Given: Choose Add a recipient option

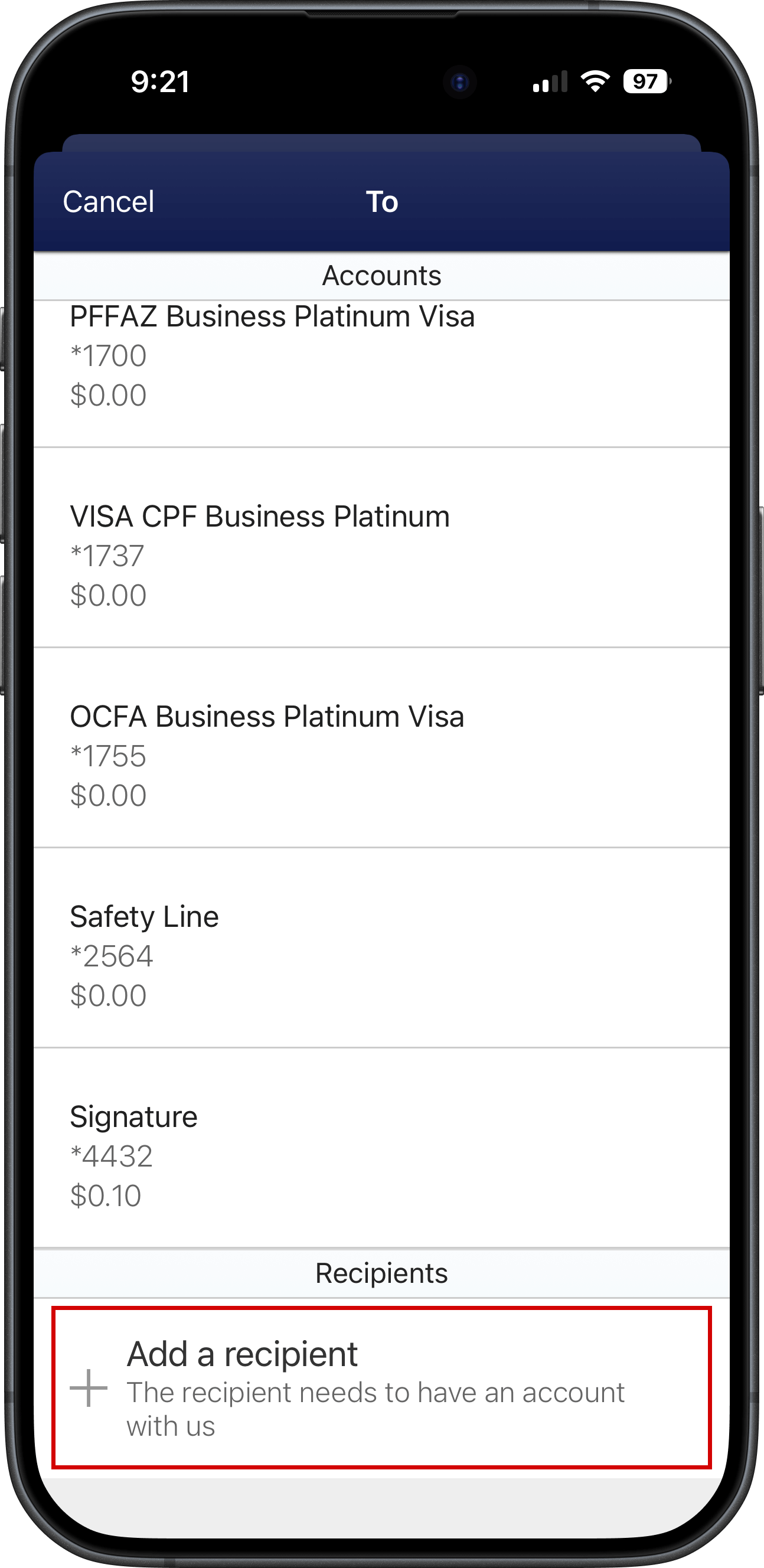Looking at the screenshot, I should [381, 1387].
